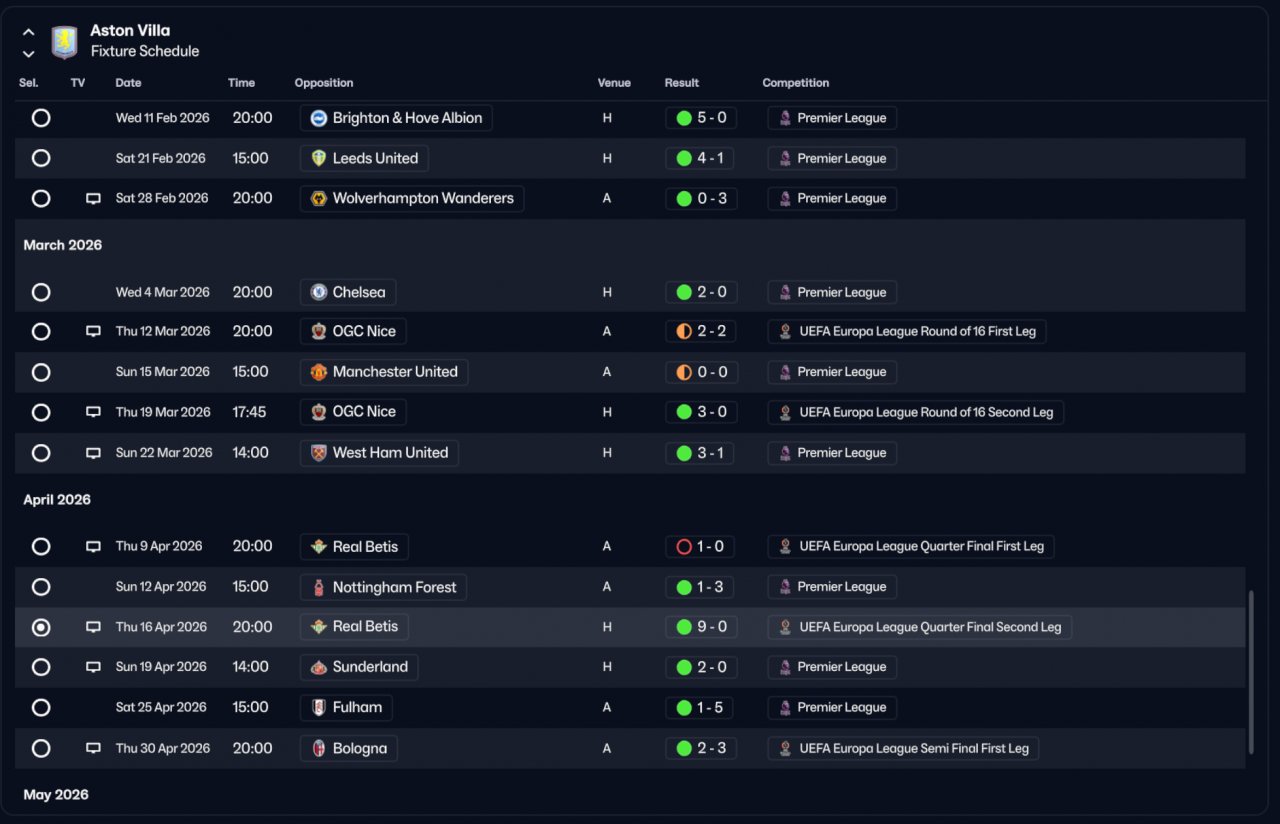Image resolution: width=1280 pixels, height=824 pixels.
Task: Sort the schedule by the Date column header
Action: click(x=128, y=83)
